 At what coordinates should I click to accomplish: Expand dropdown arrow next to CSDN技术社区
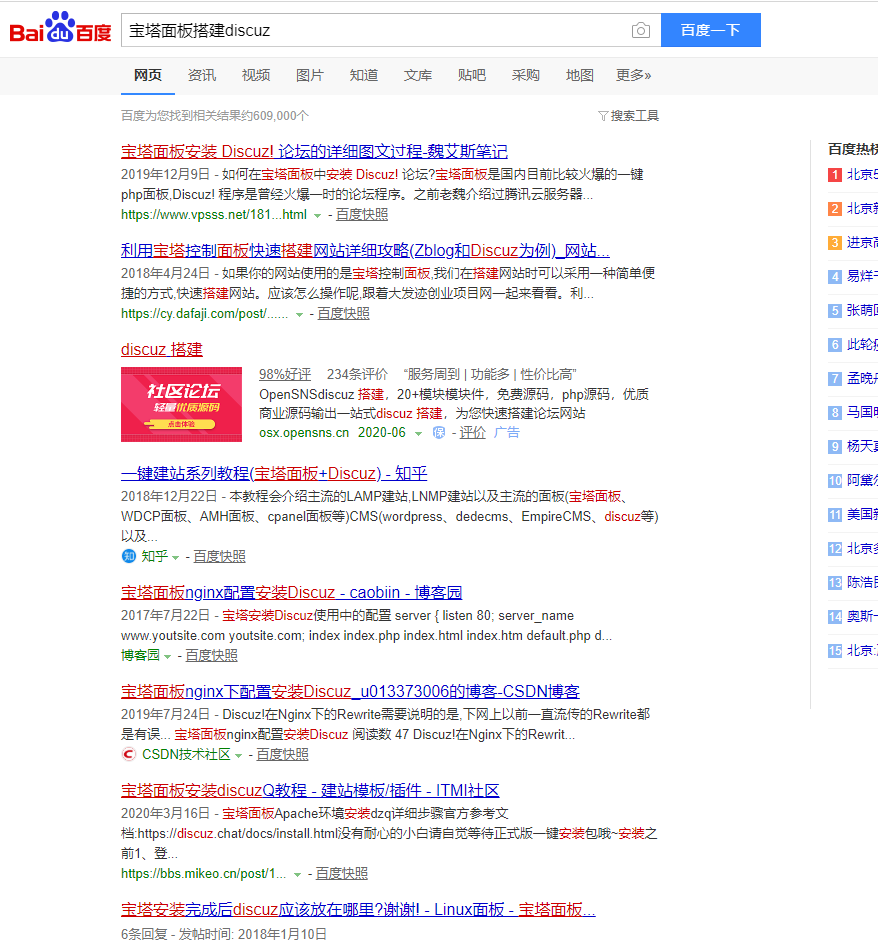pos(238,756)
